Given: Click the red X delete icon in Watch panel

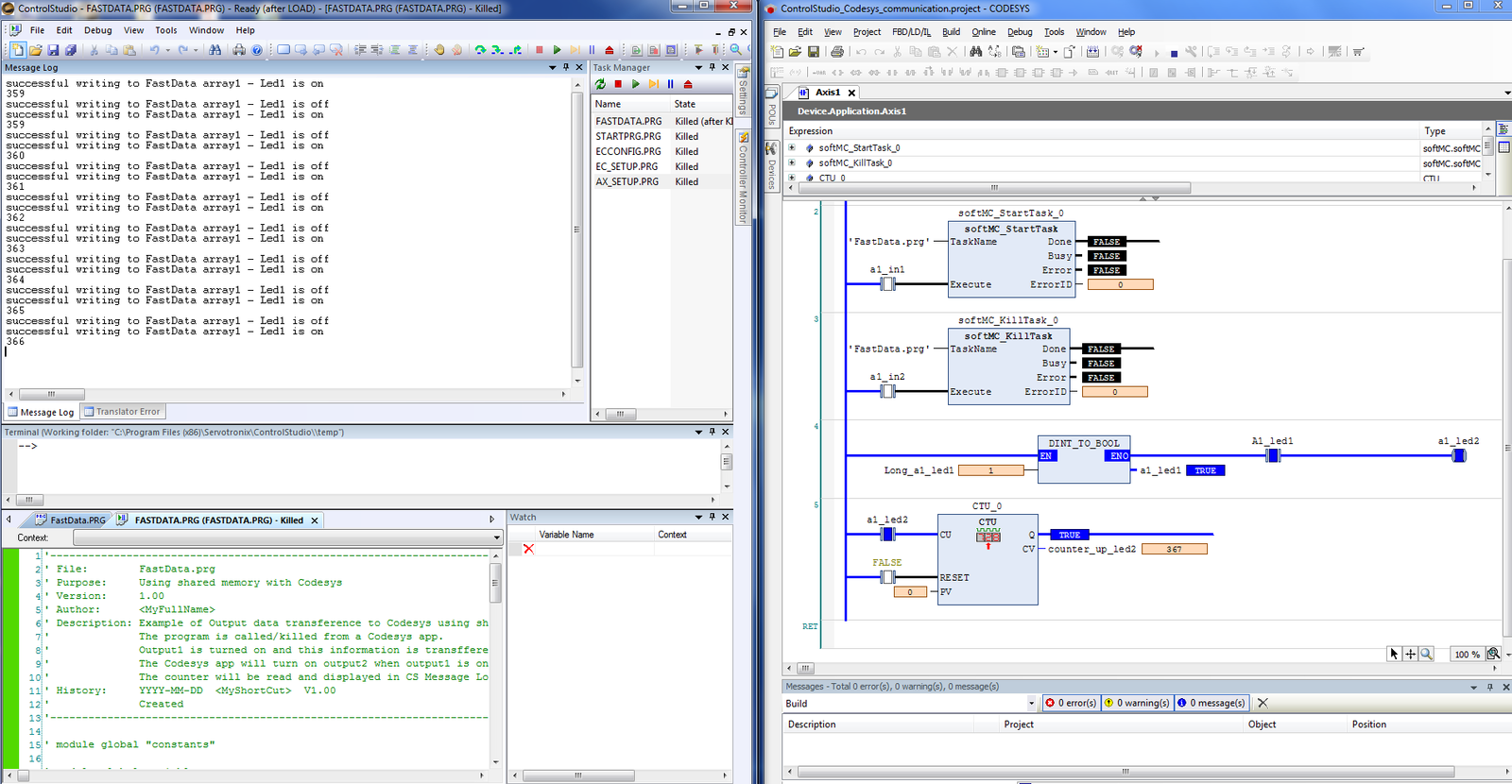Looking at the screenshot, I should pos(528,549).
